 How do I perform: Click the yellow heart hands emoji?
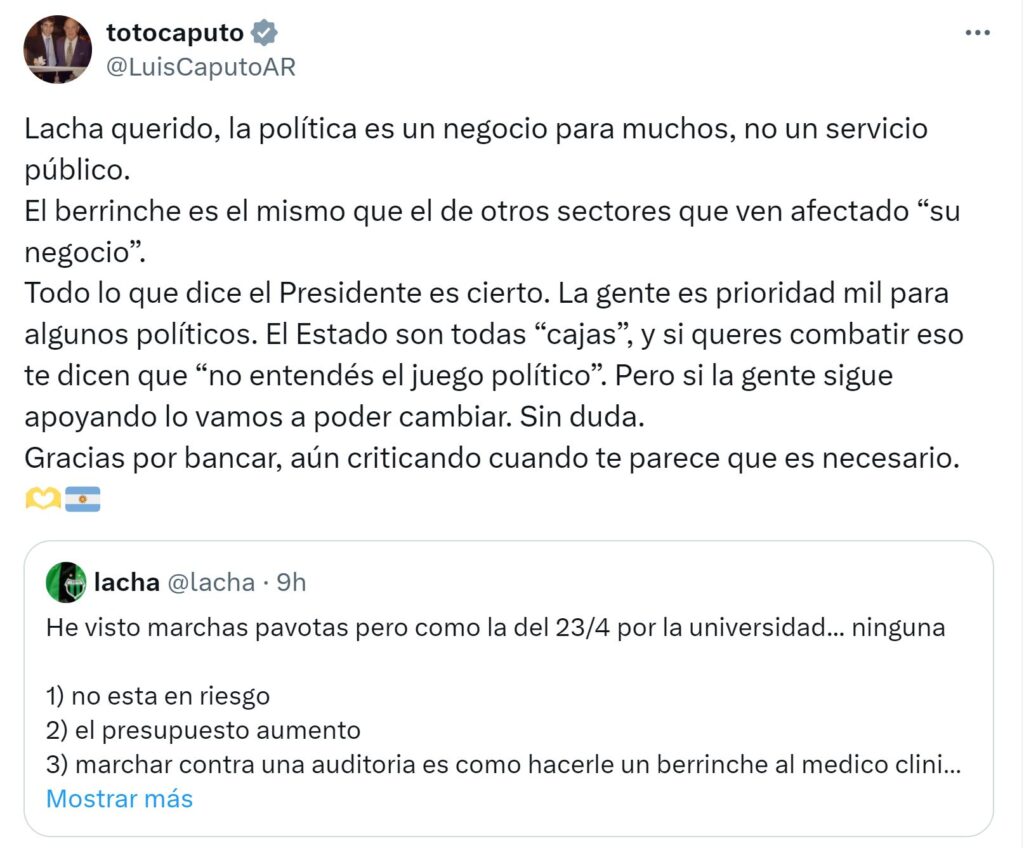(43, 497)
